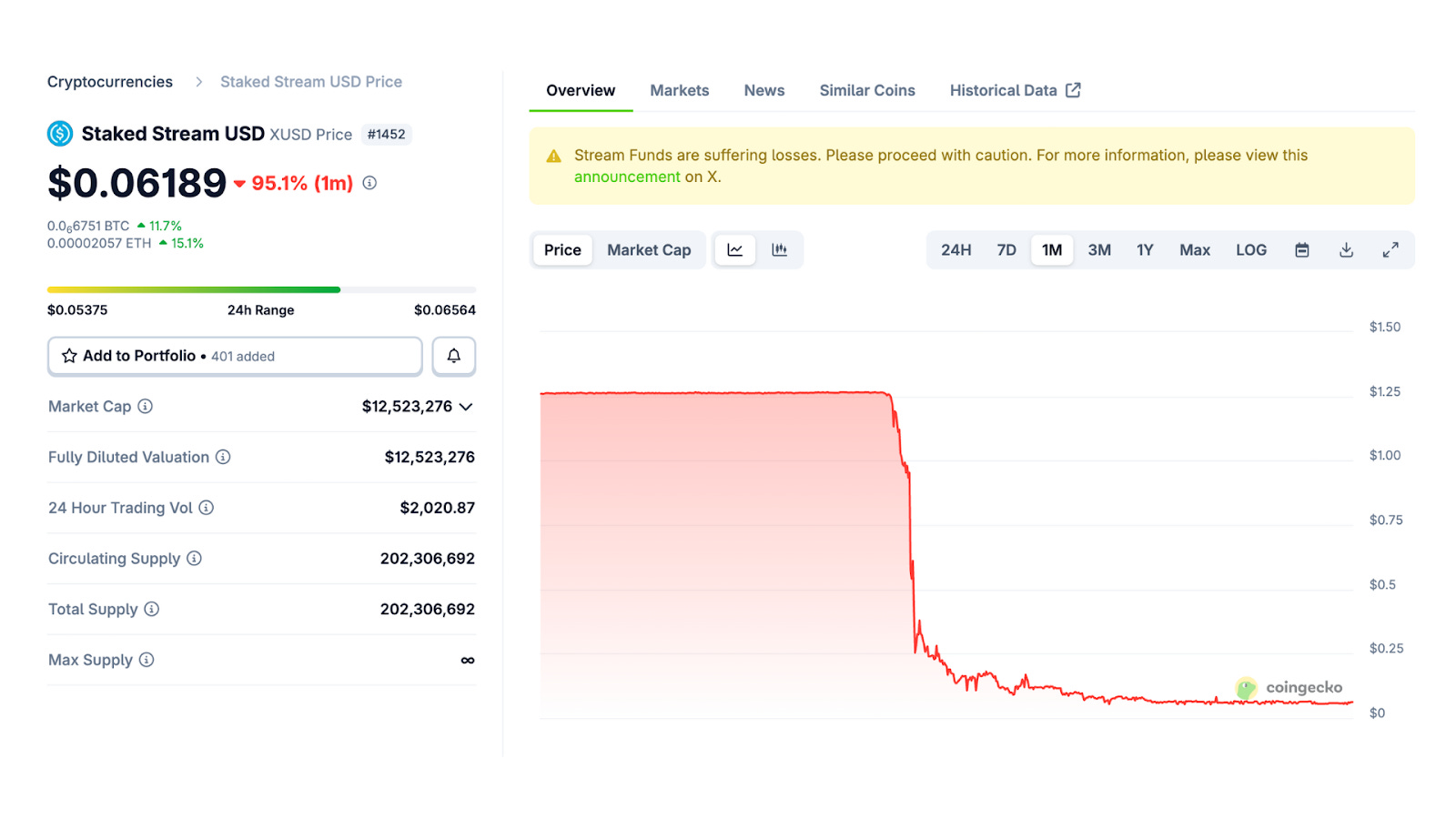The width and height of the screenshot is (1456, 819).
Task: Select the 3M time range
Action: click(x=1099, y=250)
